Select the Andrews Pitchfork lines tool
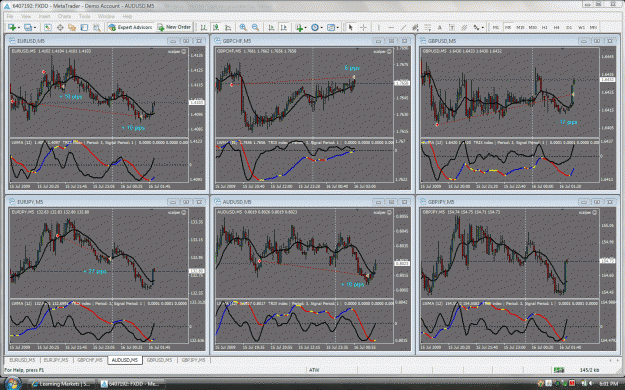This screenshot has width=625, height=390. tap(464, 27)
